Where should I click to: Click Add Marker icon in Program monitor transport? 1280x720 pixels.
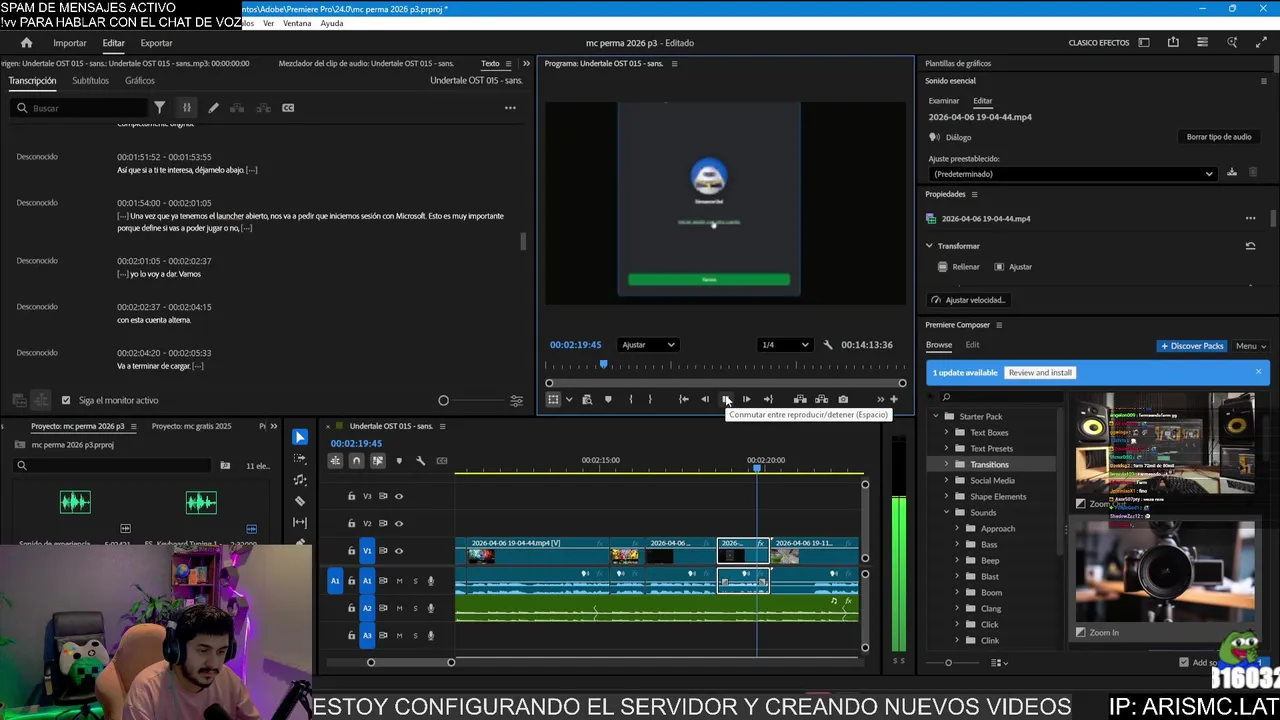click(608, 400)
